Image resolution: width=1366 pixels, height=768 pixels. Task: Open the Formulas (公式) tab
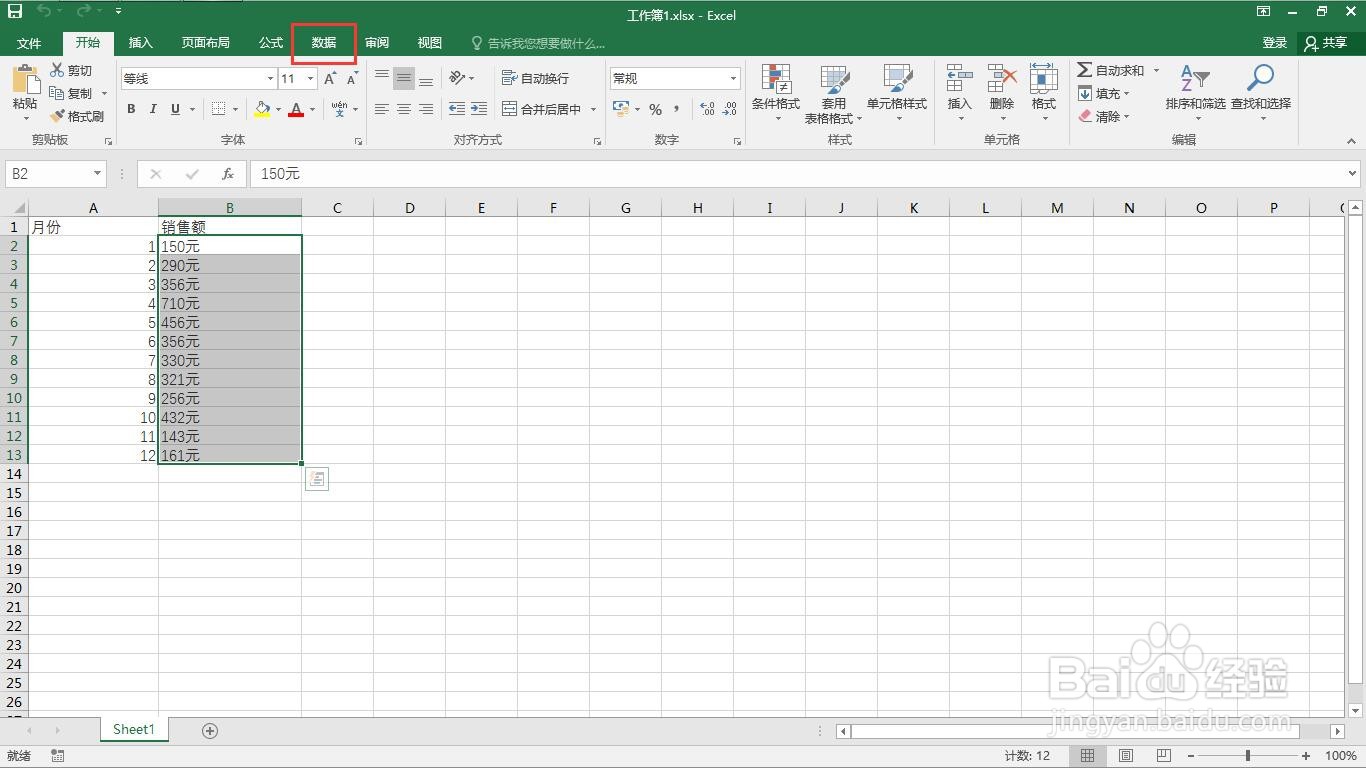271,43
